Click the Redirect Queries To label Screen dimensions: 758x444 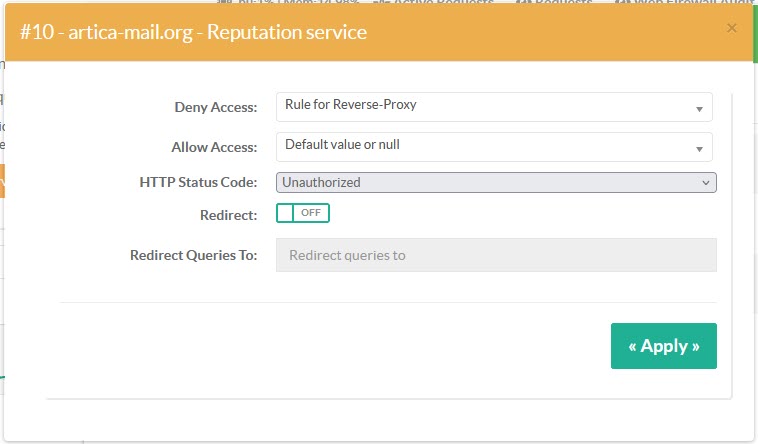pos(193,255)
